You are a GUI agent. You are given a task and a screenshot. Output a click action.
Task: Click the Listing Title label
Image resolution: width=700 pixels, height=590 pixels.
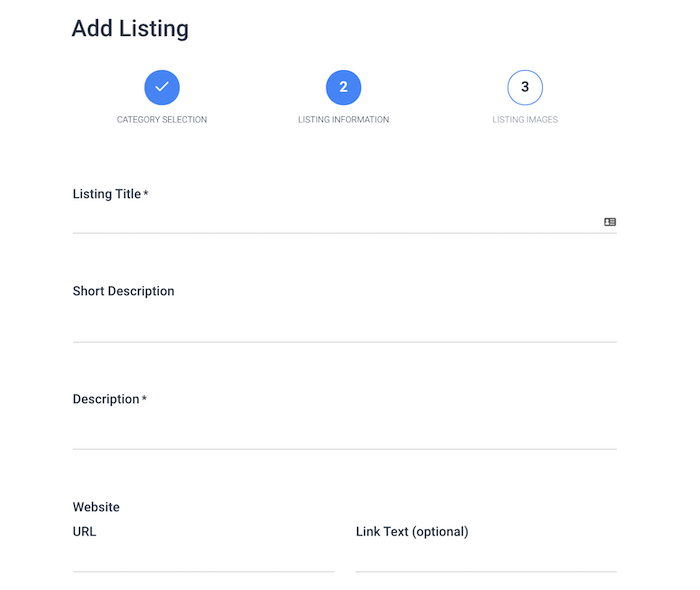click(x=107, y=194)
